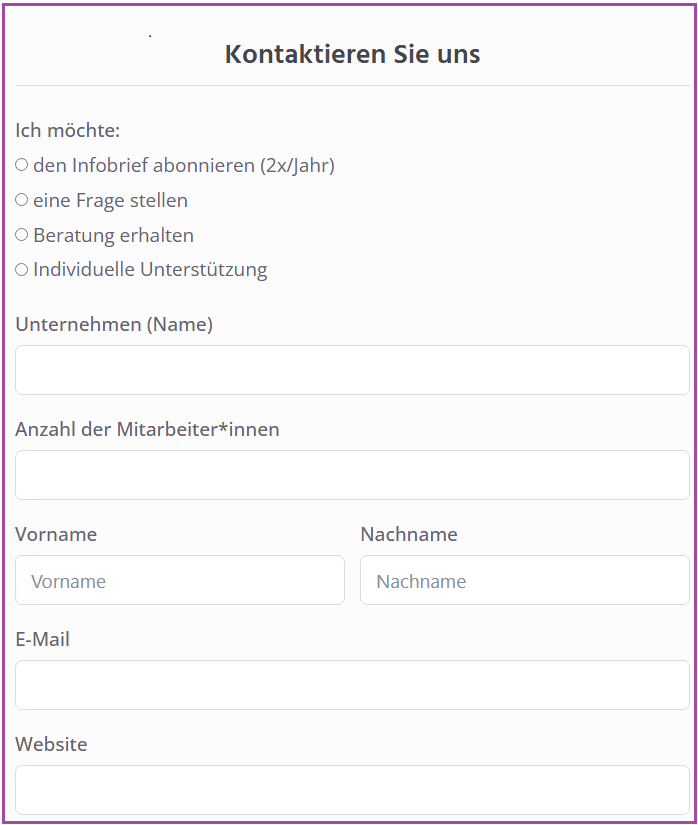
Task: Pick the 'Individuelle Unterstützung' radio circle
Action: click(22, 270)
